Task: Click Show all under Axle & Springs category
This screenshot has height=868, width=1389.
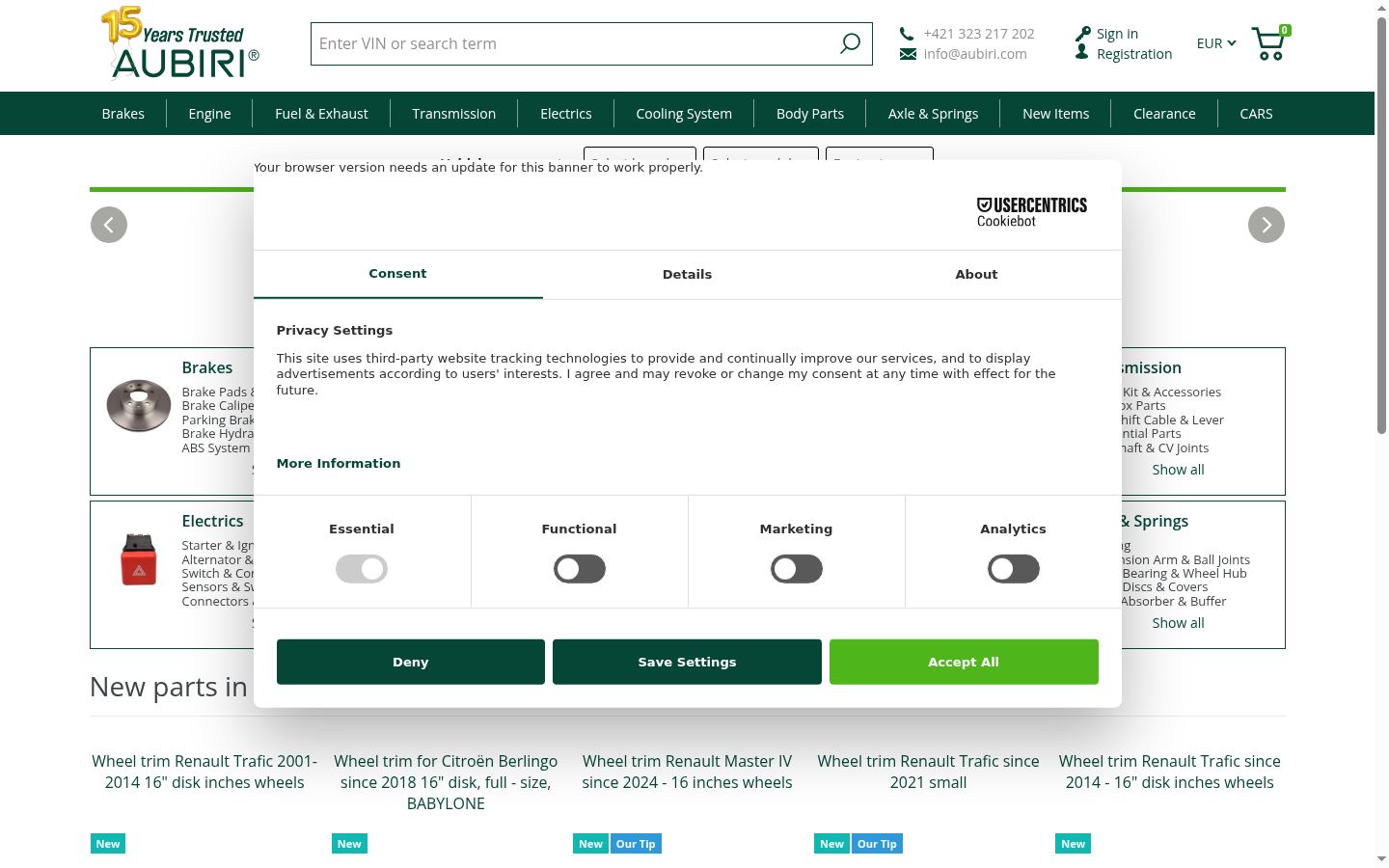Action: [1178, 623]
